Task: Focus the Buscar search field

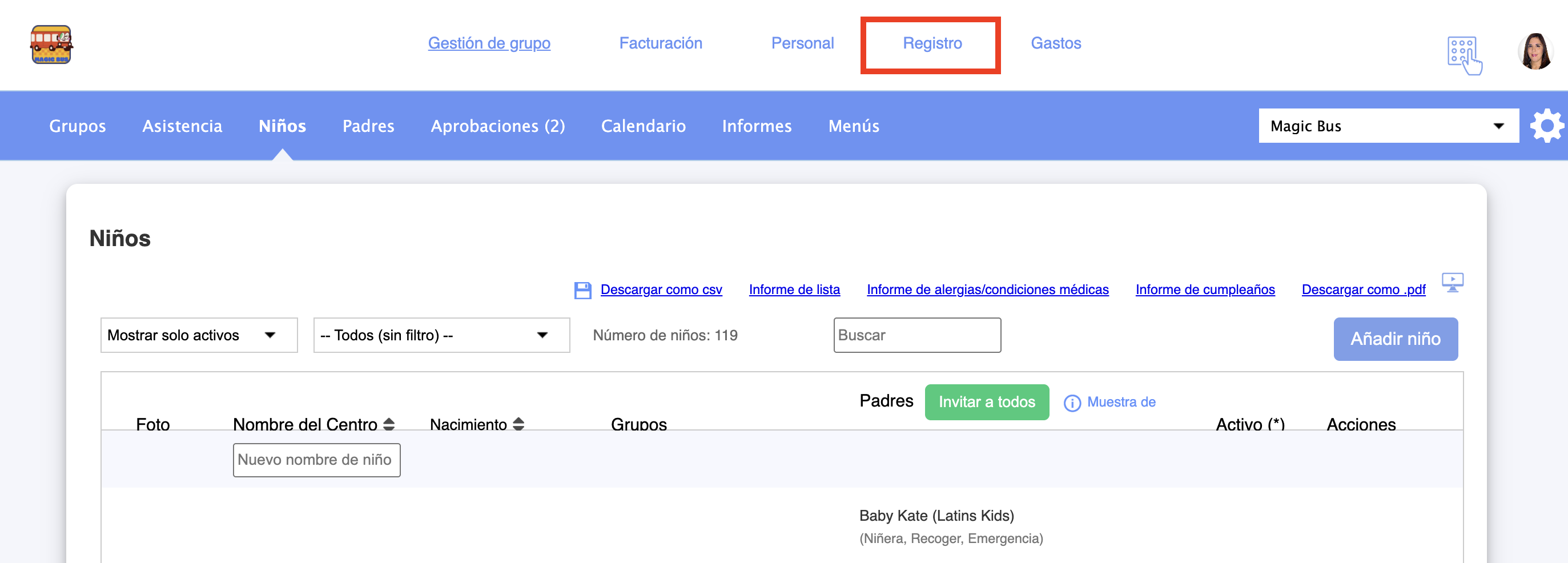Action: click(x=916, y=335)
